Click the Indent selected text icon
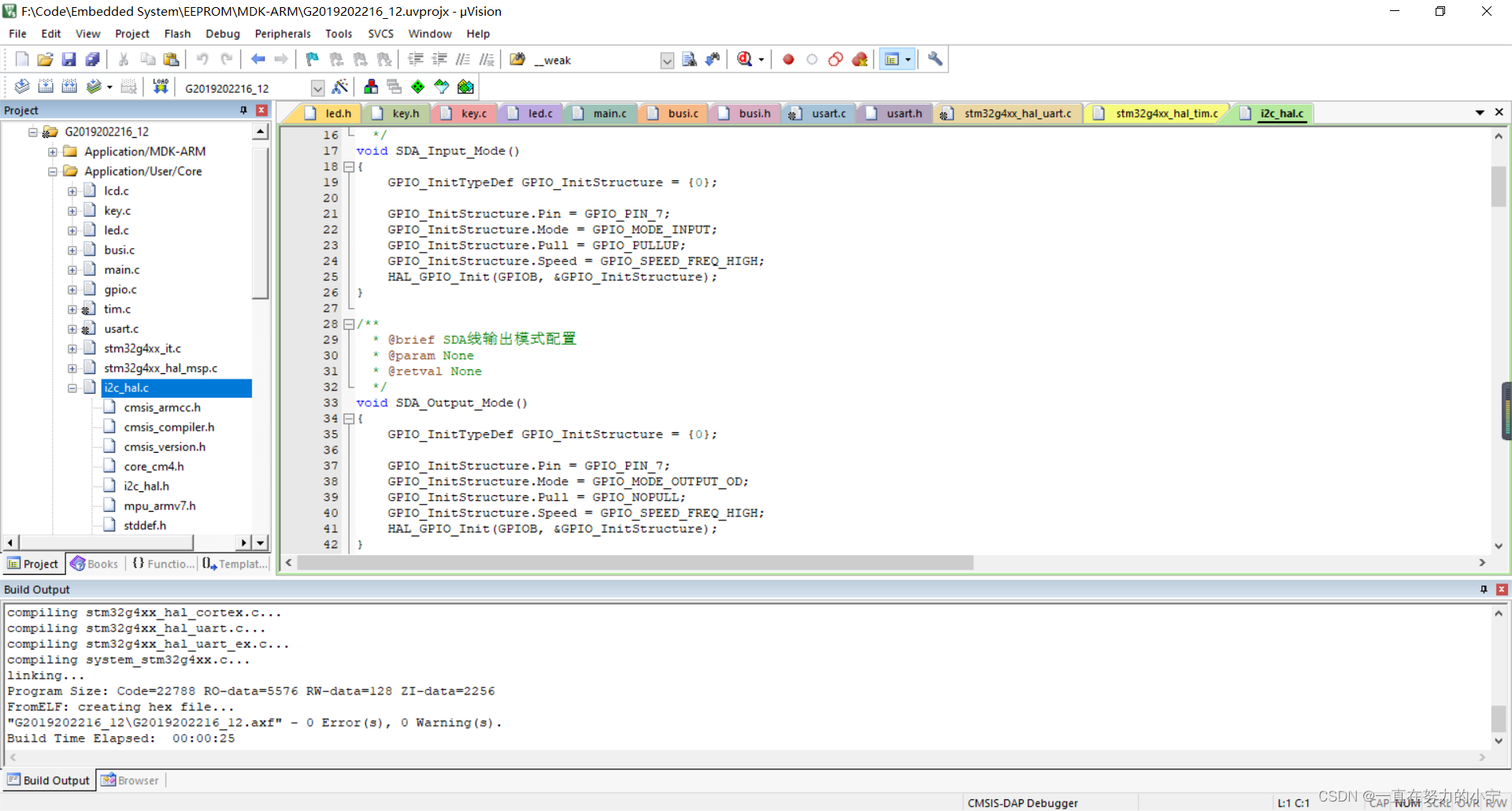1512x811 pixels. [416, 60]
